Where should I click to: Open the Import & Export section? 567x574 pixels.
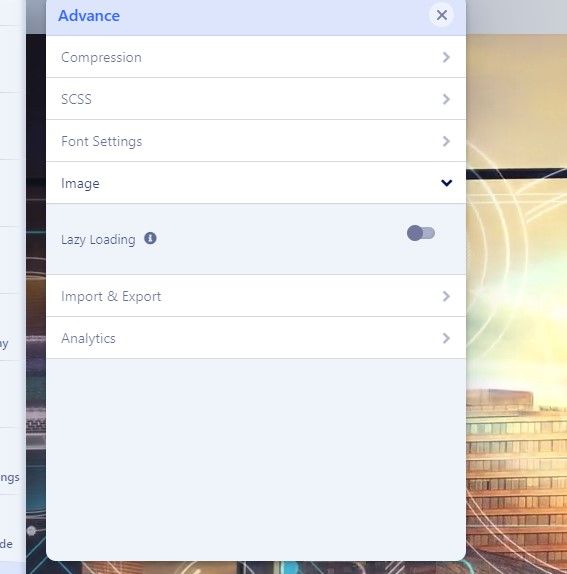[x=256, y=296]
